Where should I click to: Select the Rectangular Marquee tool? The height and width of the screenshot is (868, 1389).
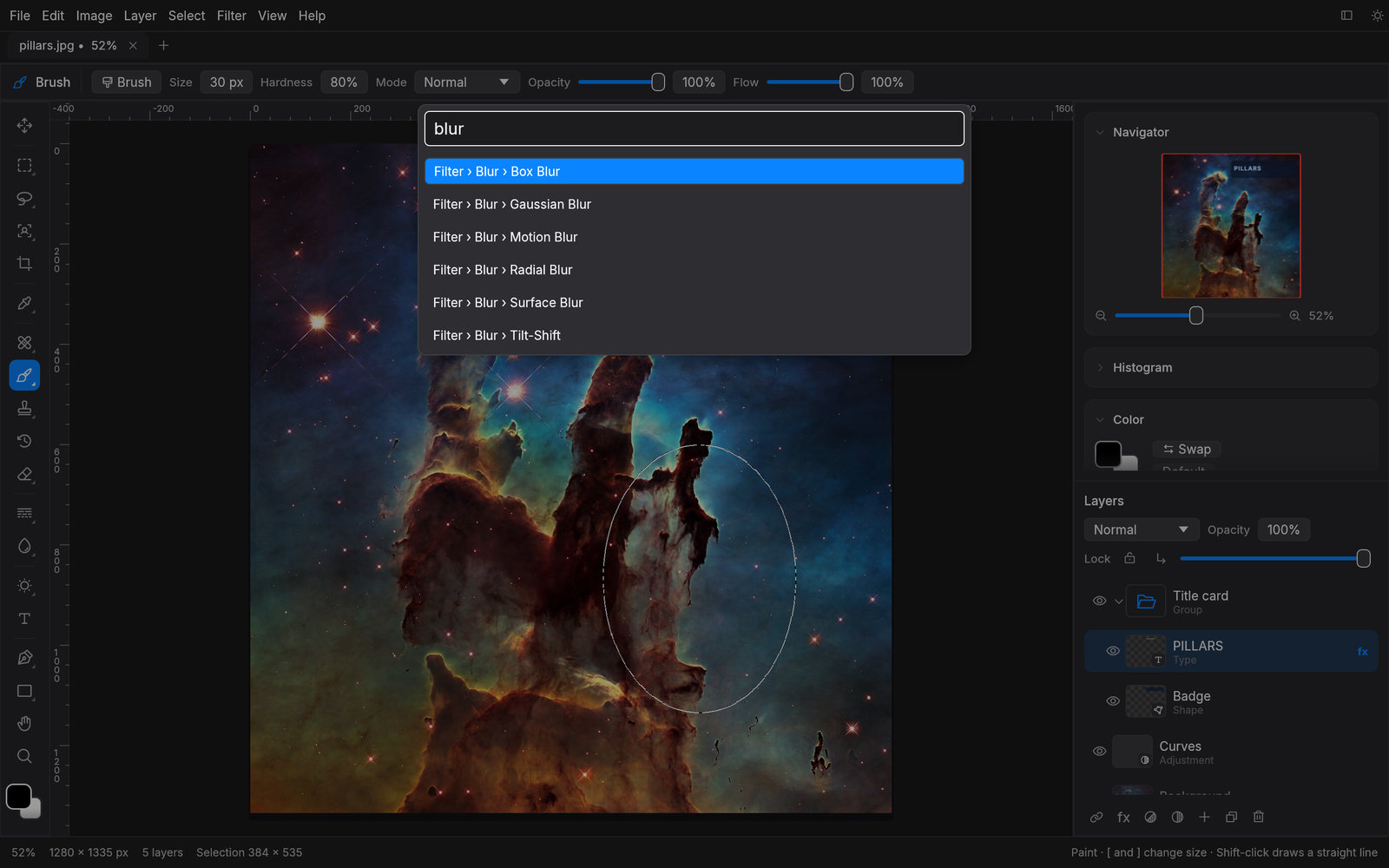24,165
